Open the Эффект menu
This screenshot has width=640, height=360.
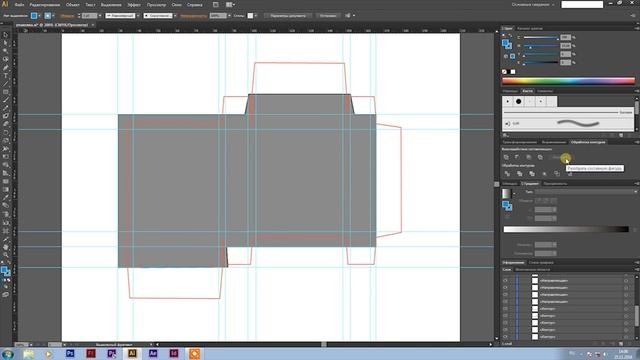tap(134, 5)
